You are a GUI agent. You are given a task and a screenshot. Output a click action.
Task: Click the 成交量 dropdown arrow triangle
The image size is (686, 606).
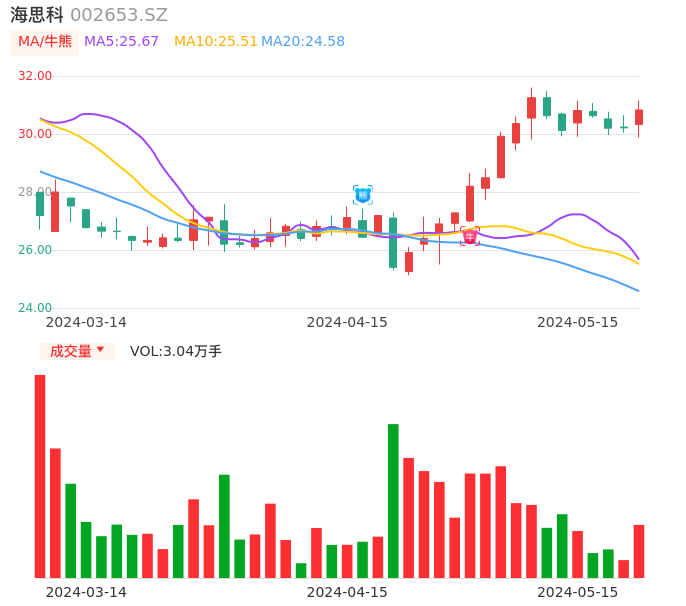click(100, 350)
